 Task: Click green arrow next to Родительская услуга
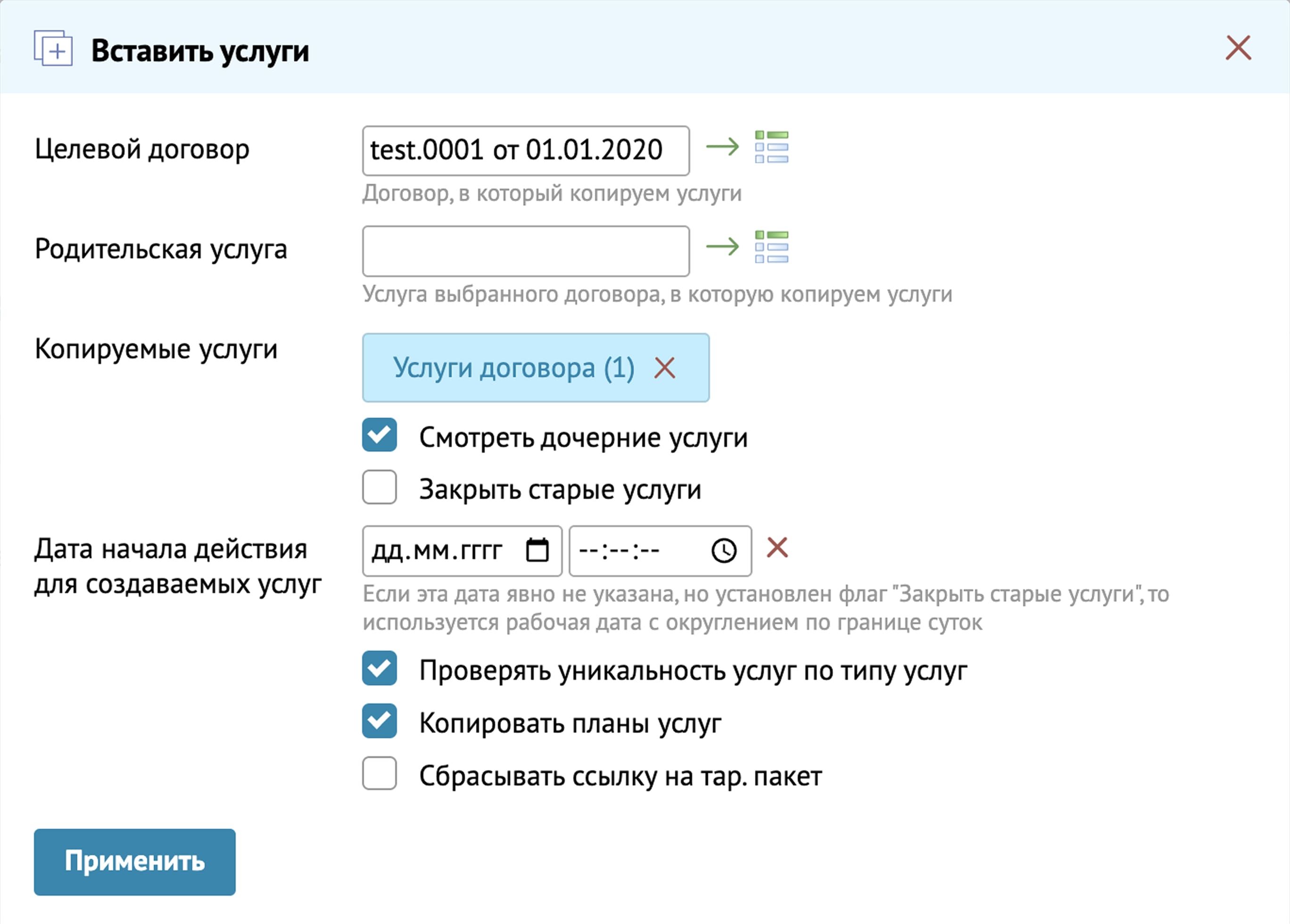(x=722, y=247)
